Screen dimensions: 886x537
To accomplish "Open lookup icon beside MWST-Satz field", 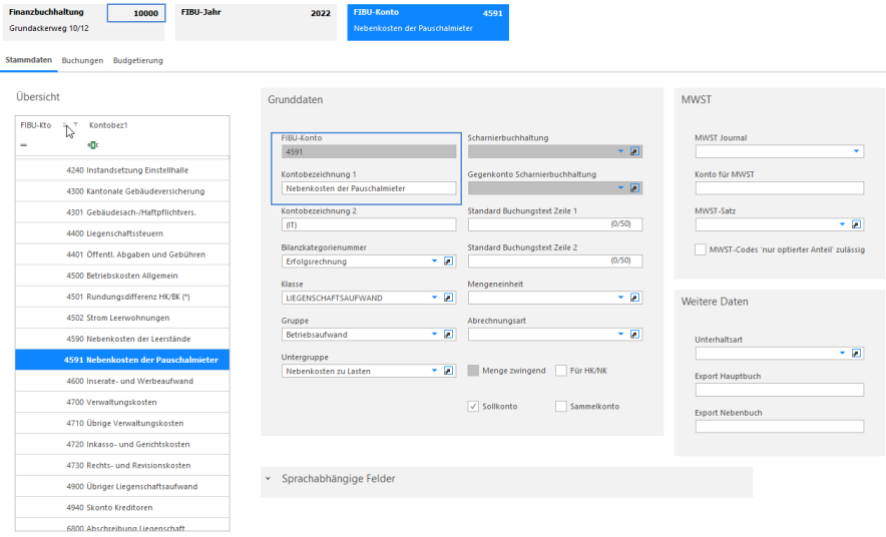I will pyautogui.click(x=856, y=224).
